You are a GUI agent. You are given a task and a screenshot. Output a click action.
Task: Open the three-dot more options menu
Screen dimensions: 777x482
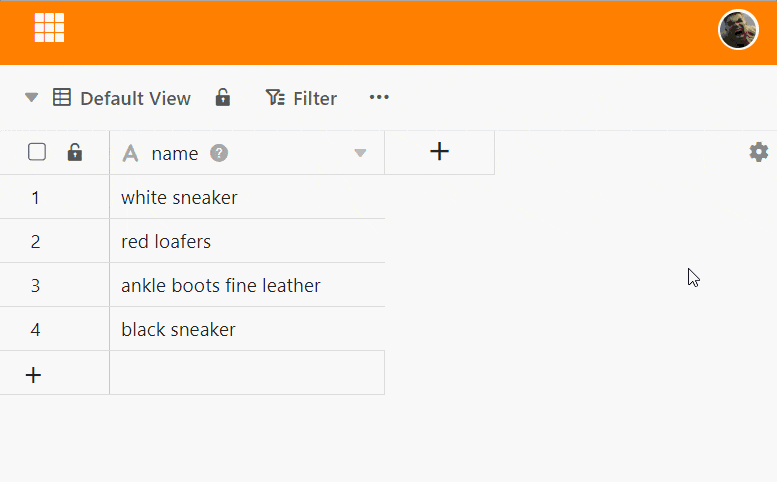[379, 97]
